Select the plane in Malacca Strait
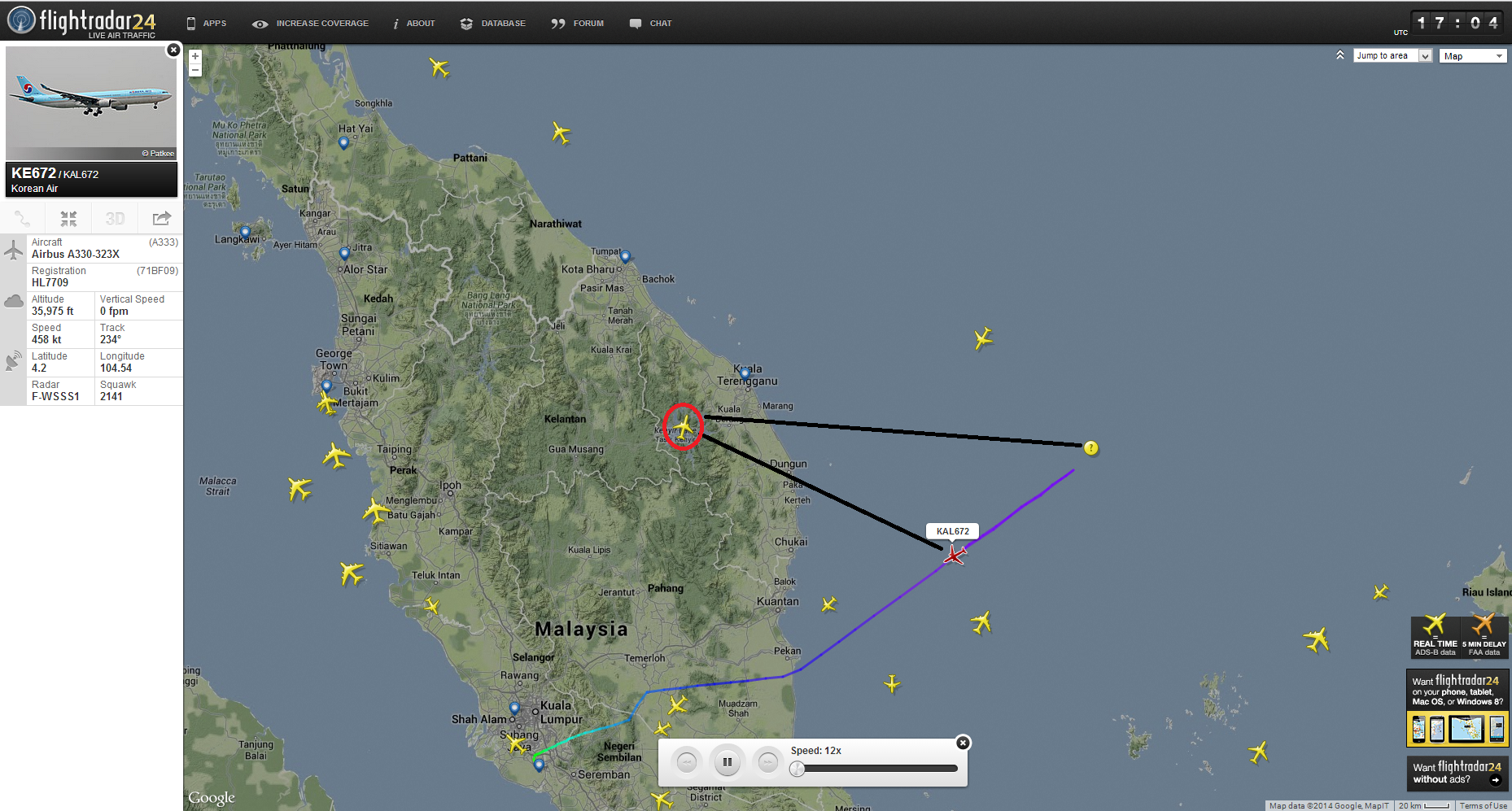The height and width of the screenshot is (811, 1512). 299,489
